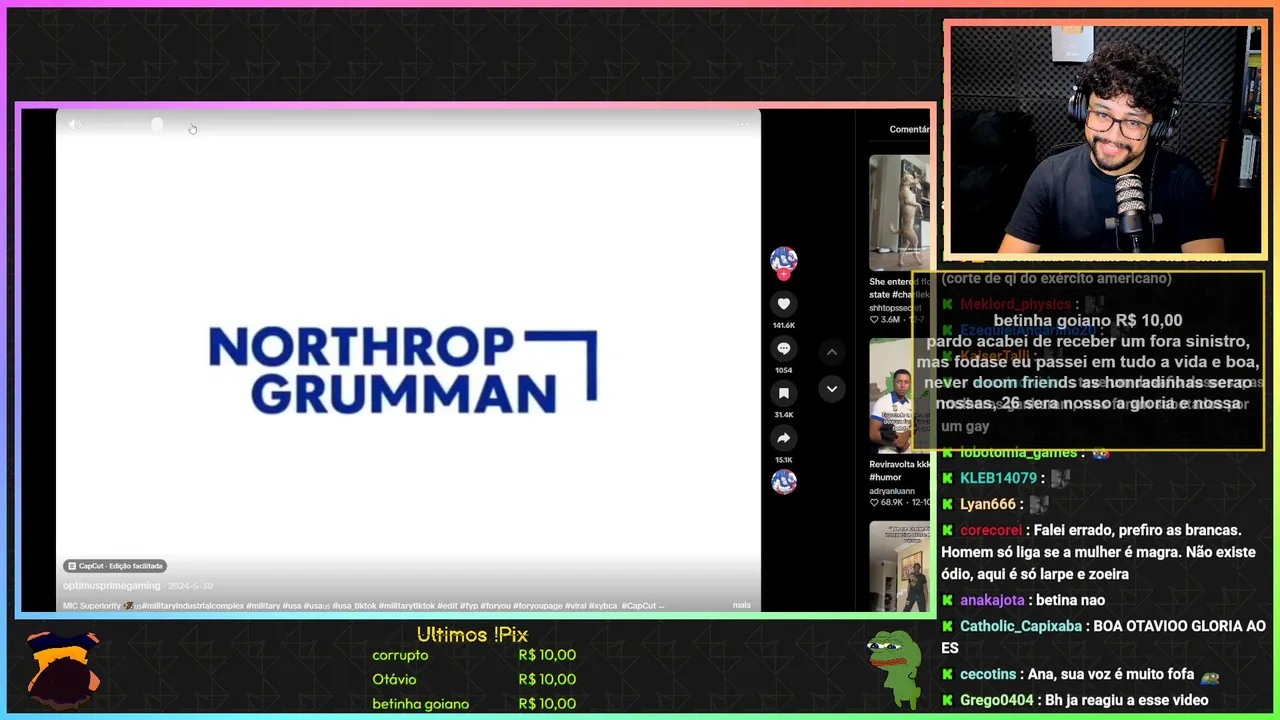Click the emote in lobotomia_games message
The image size is (1280, 720).
[1100, 453]
